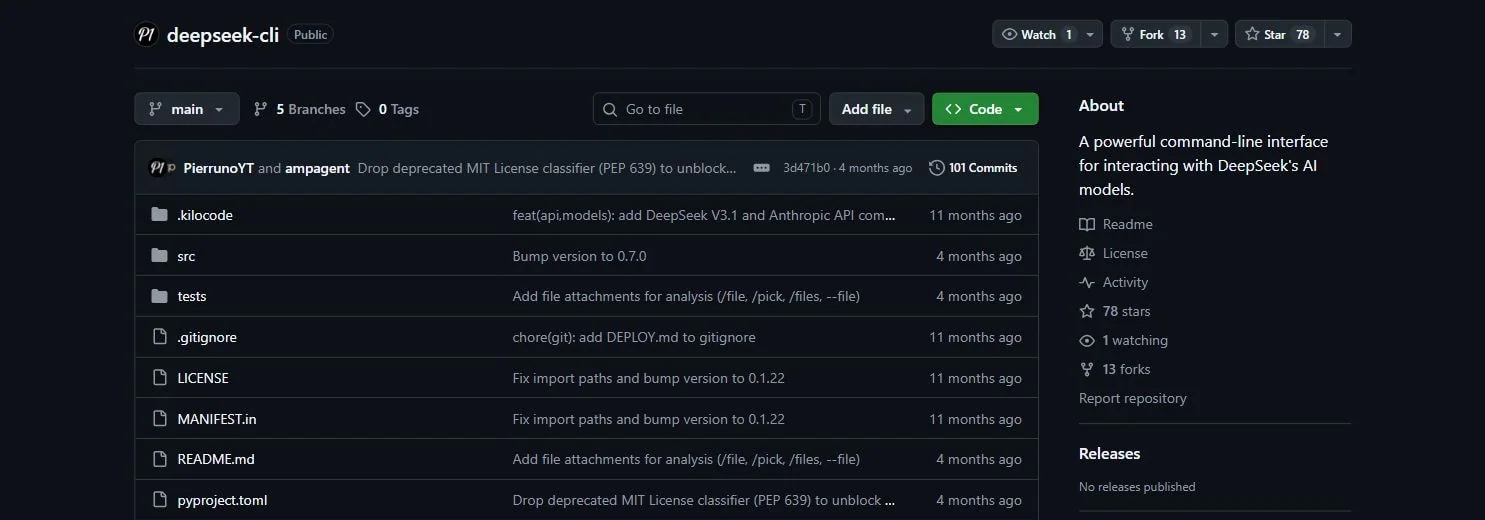
Task: Open the .kilocode folder
Action: tap(205, 215)
